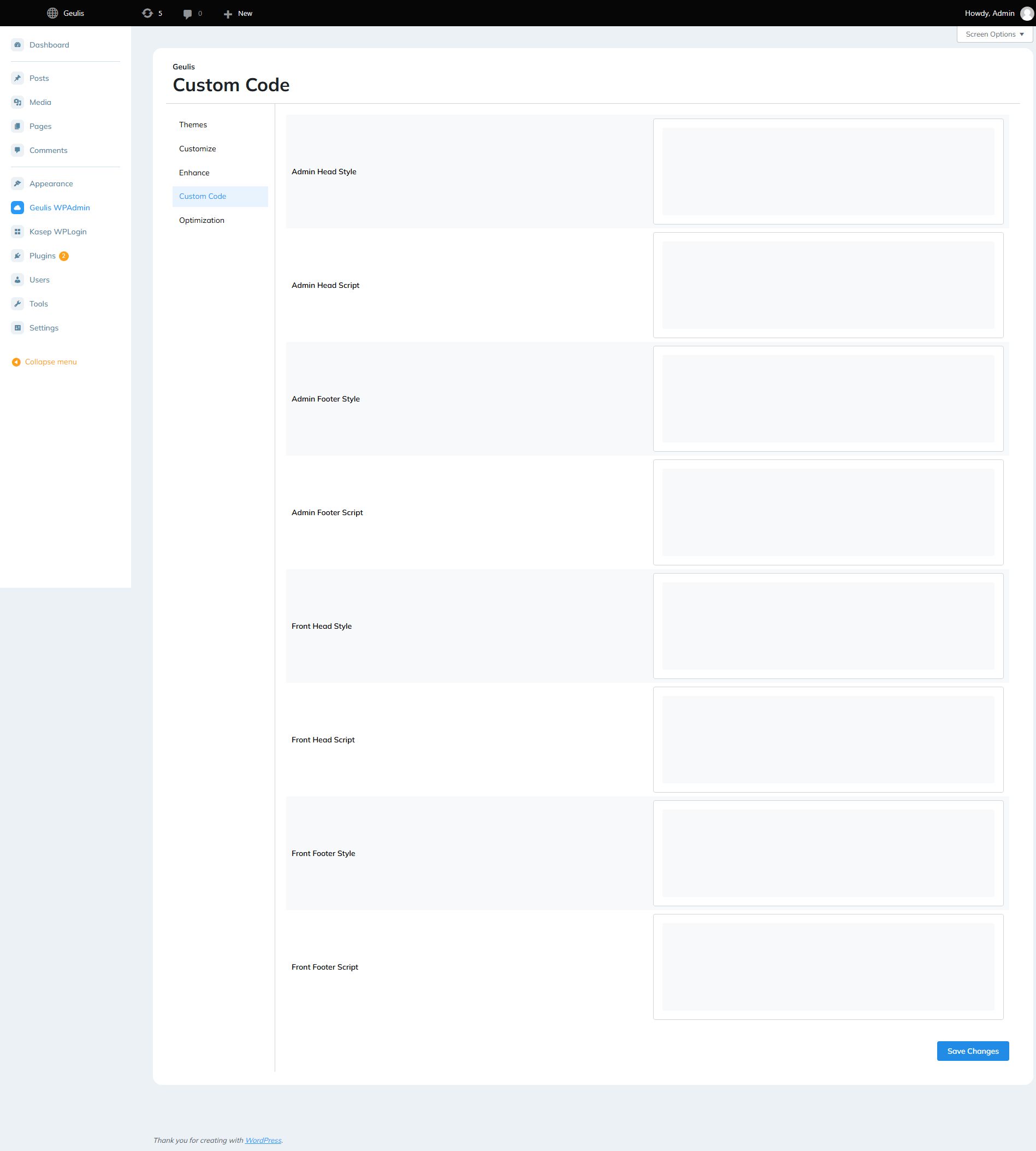The width and height of the screenshot is (1036, 1151).
Task: Click the orange Collapse menu arrow icon
Action: tap(16, 362)
